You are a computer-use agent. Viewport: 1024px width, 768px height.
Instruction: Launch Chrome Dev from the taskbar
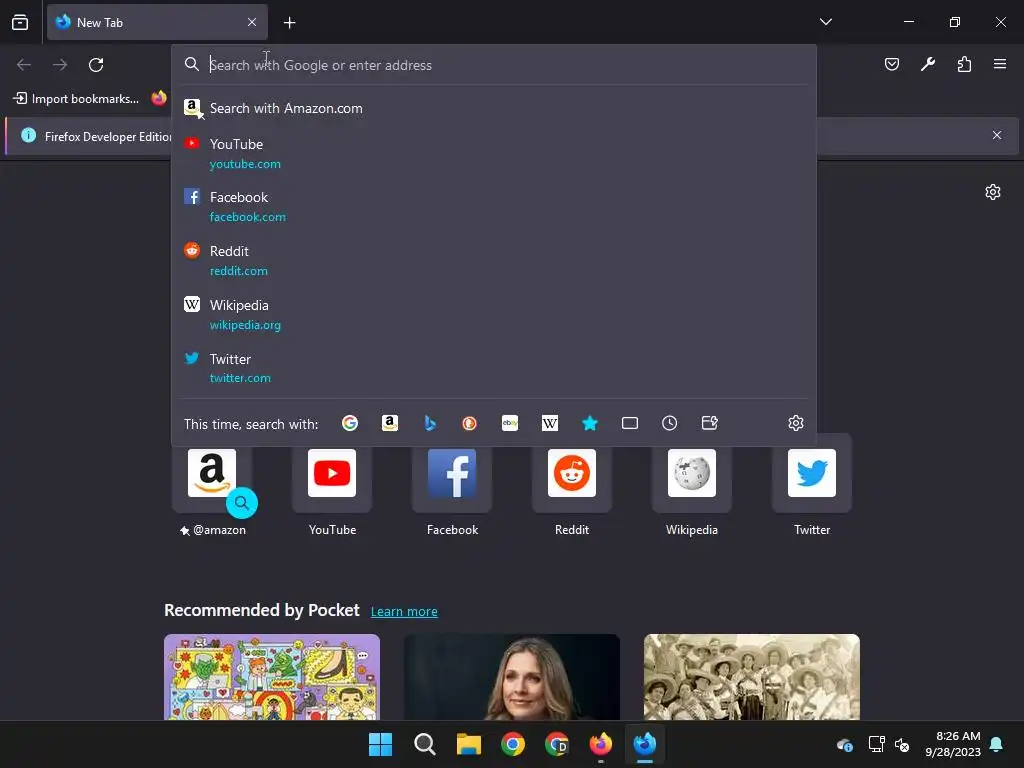click(x=557, y=744)
